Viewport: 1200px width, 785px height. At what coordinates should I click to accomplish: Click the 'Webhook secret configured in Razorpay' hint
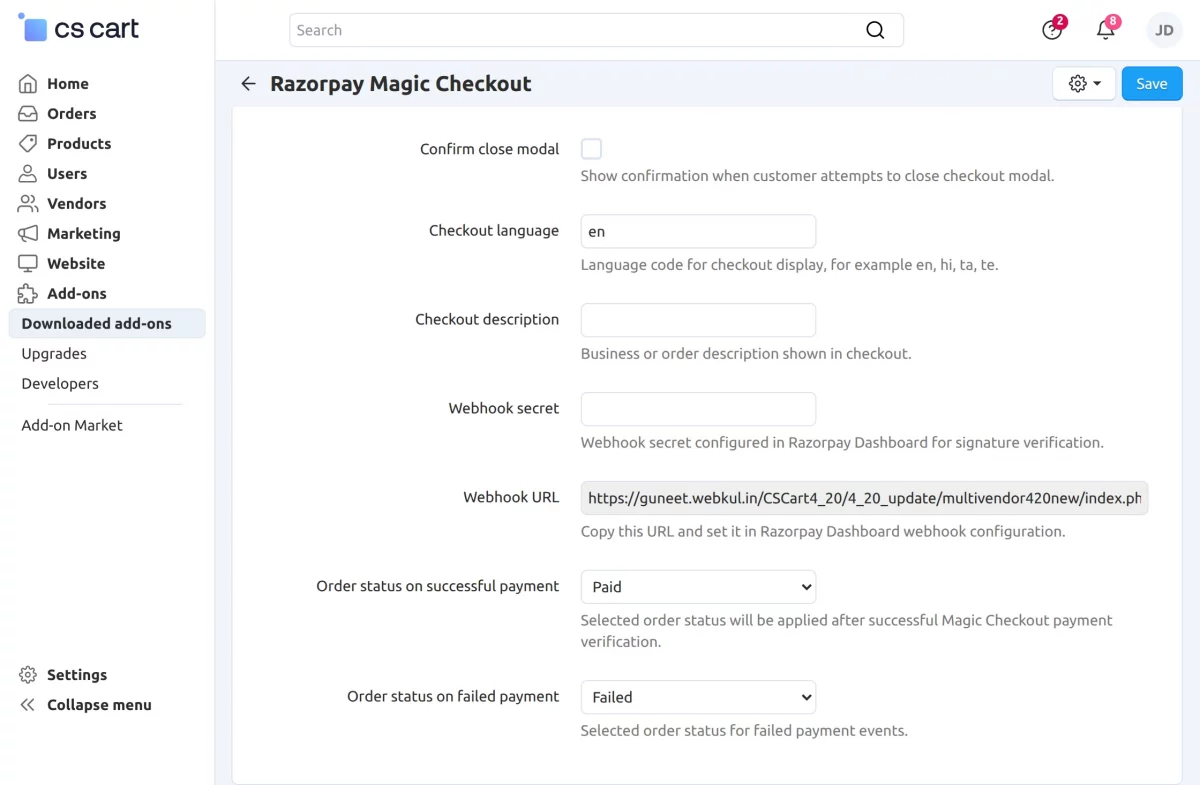842,443
